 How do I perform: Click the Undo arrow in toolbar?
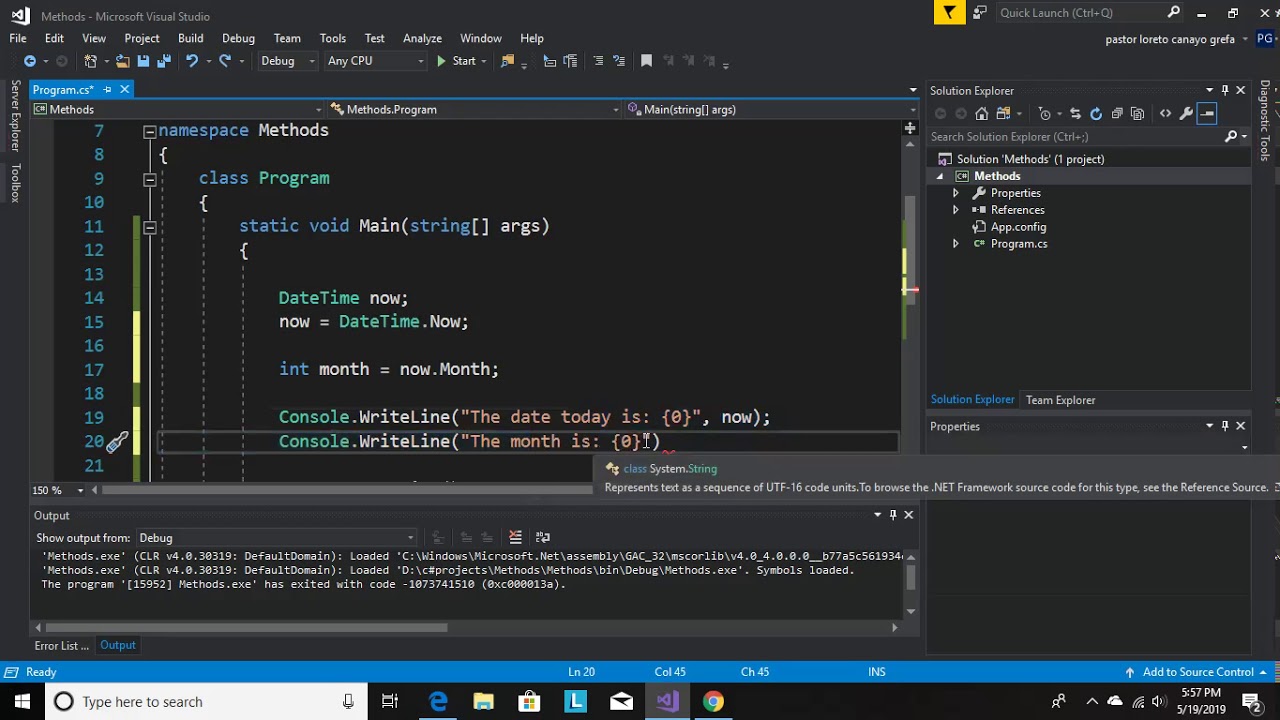point(191,61)
